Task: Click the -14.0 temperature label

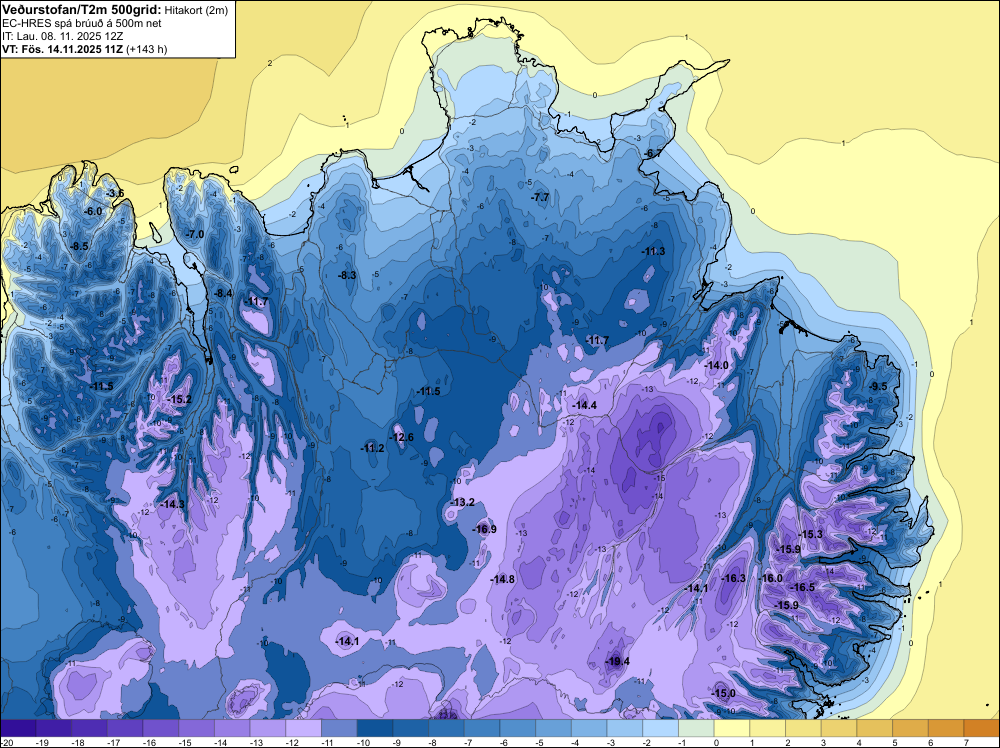Action: 716,365
